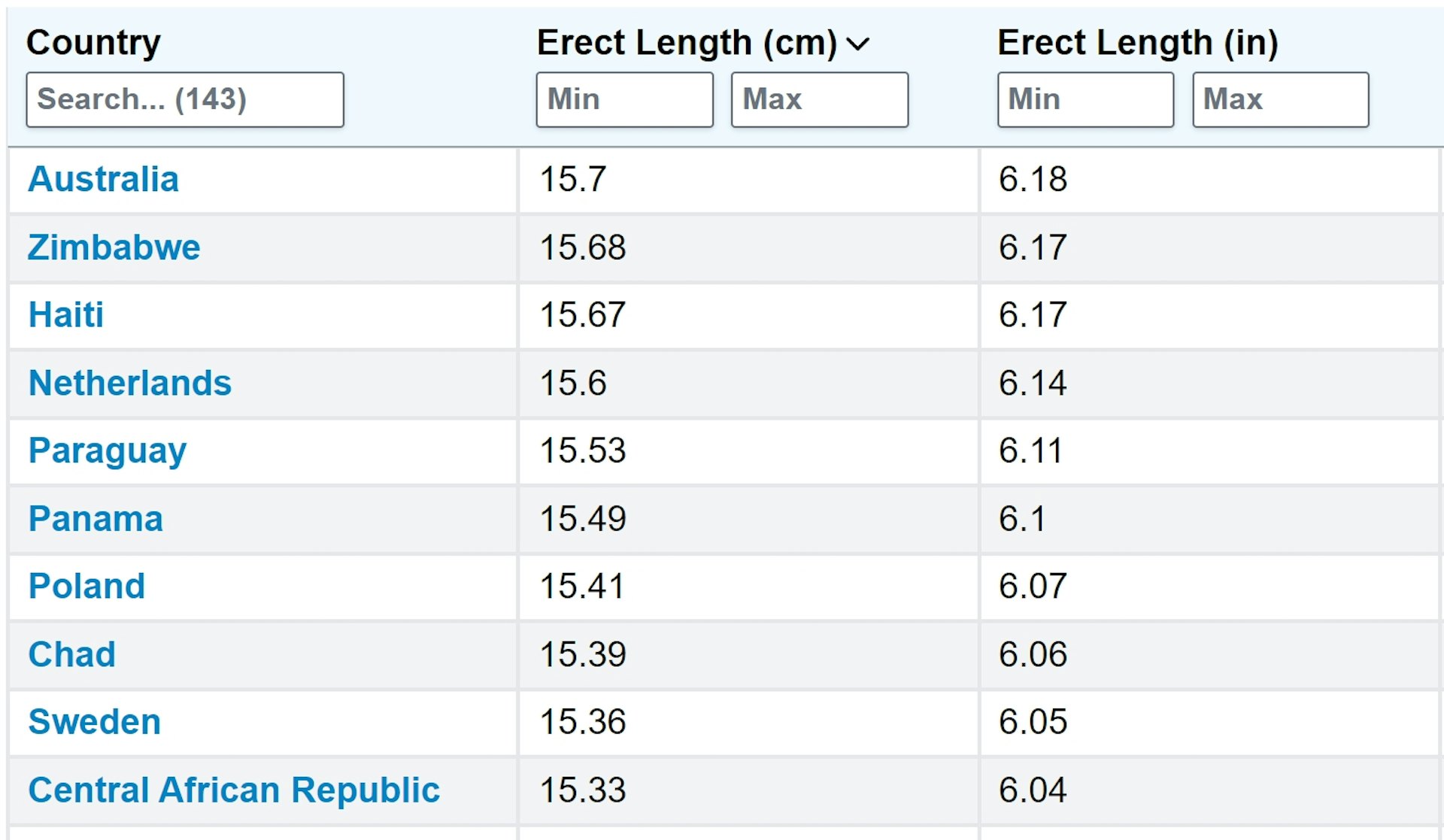
Task: Open the Australia country link
Action: [x=104, y=180]
